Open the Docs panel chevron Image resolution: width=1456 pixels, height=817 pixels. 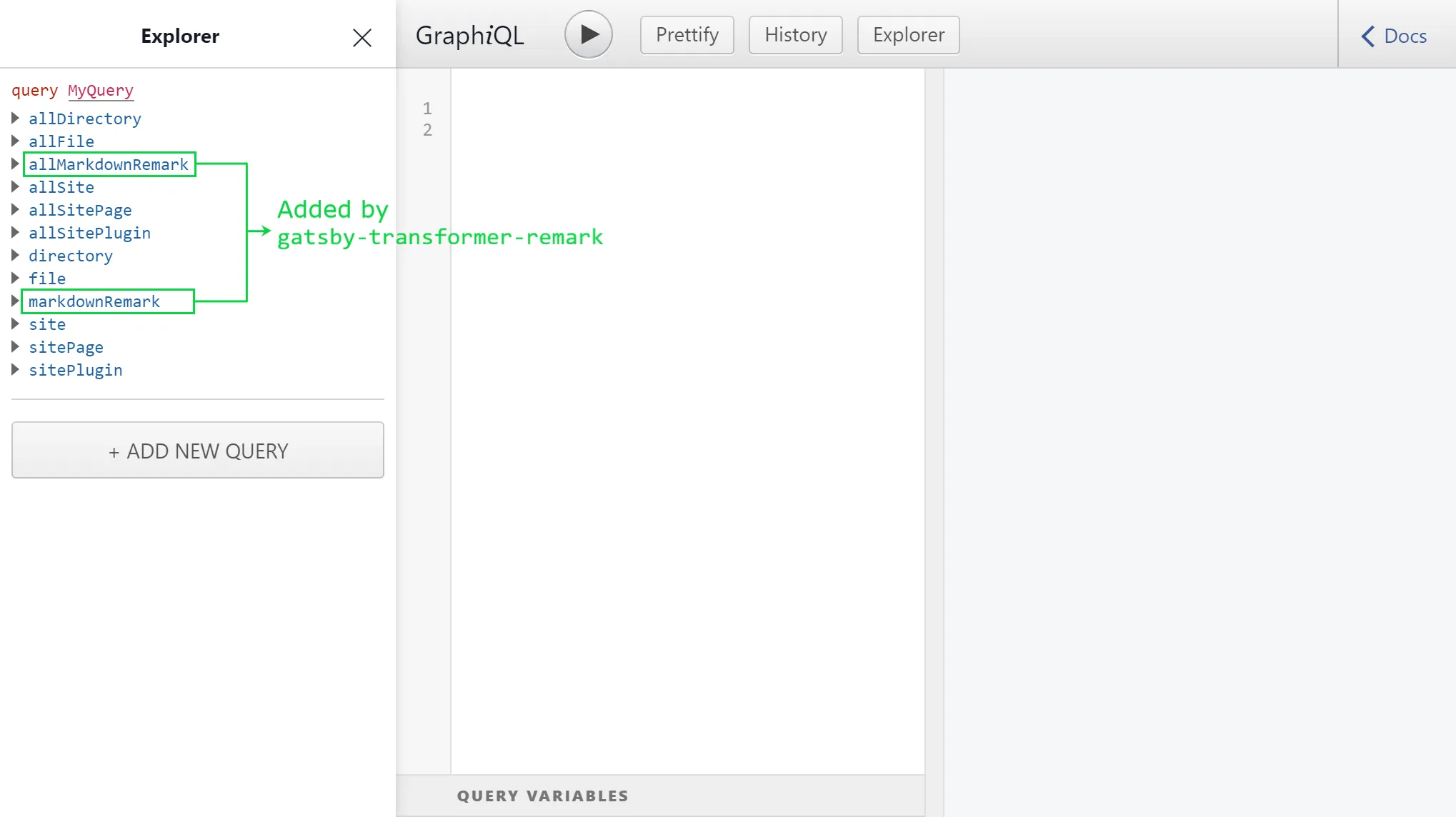[x=1367, y=36]
